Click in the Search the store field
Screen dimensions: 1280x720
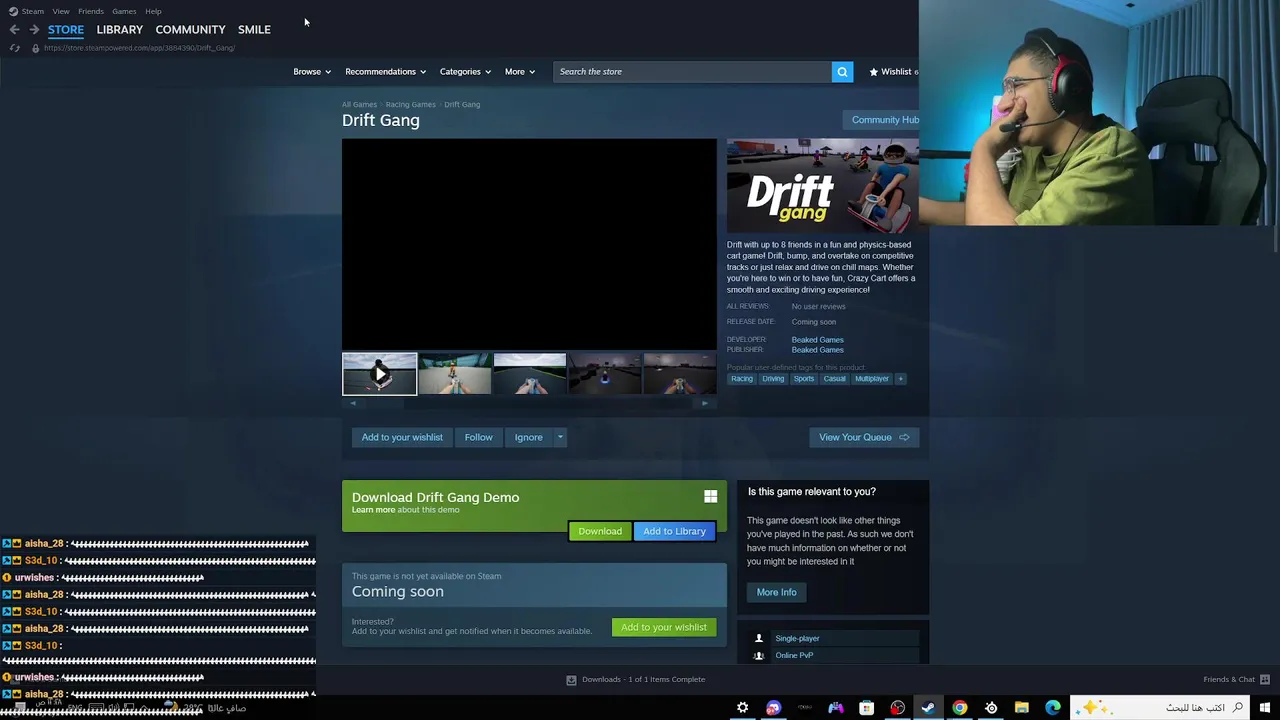coord(692,72)
